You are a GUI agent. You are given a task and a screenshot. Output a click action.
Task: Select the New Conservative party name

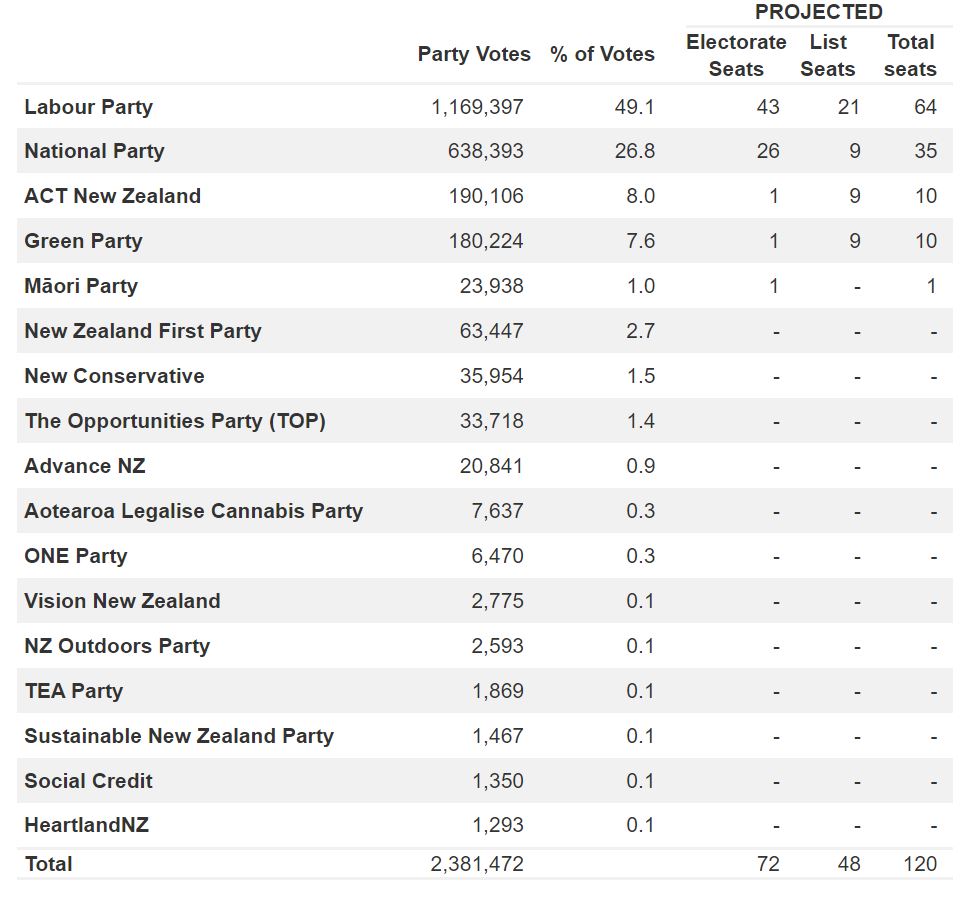(114, 376)
